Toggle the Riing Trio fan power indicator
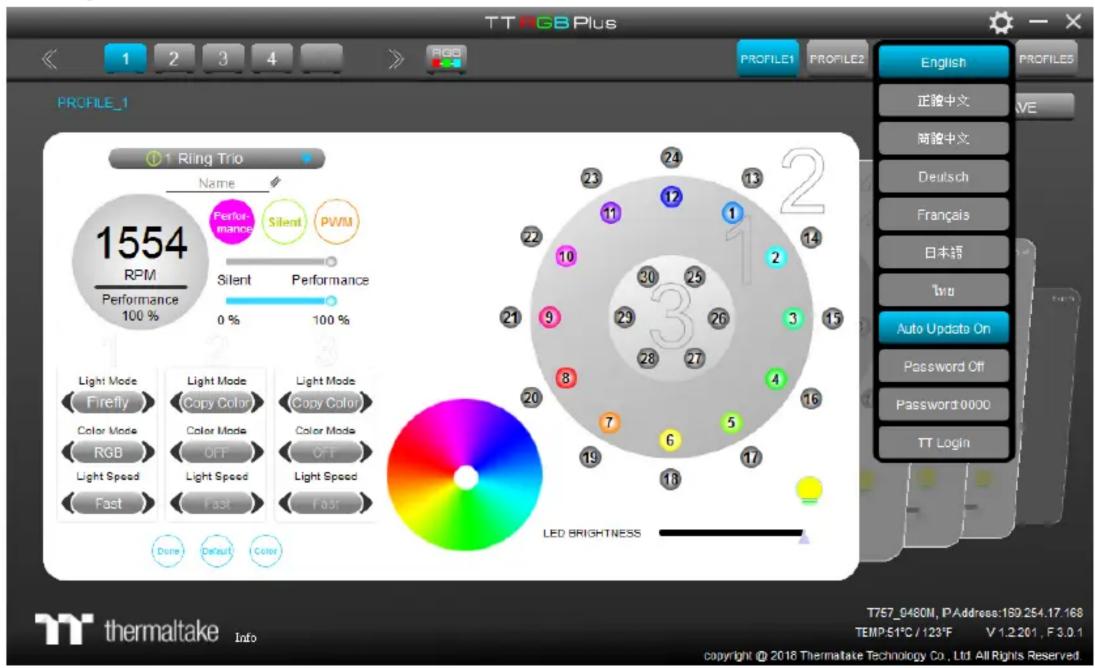This screenshot has width=1095, height=668. [154, 158]
